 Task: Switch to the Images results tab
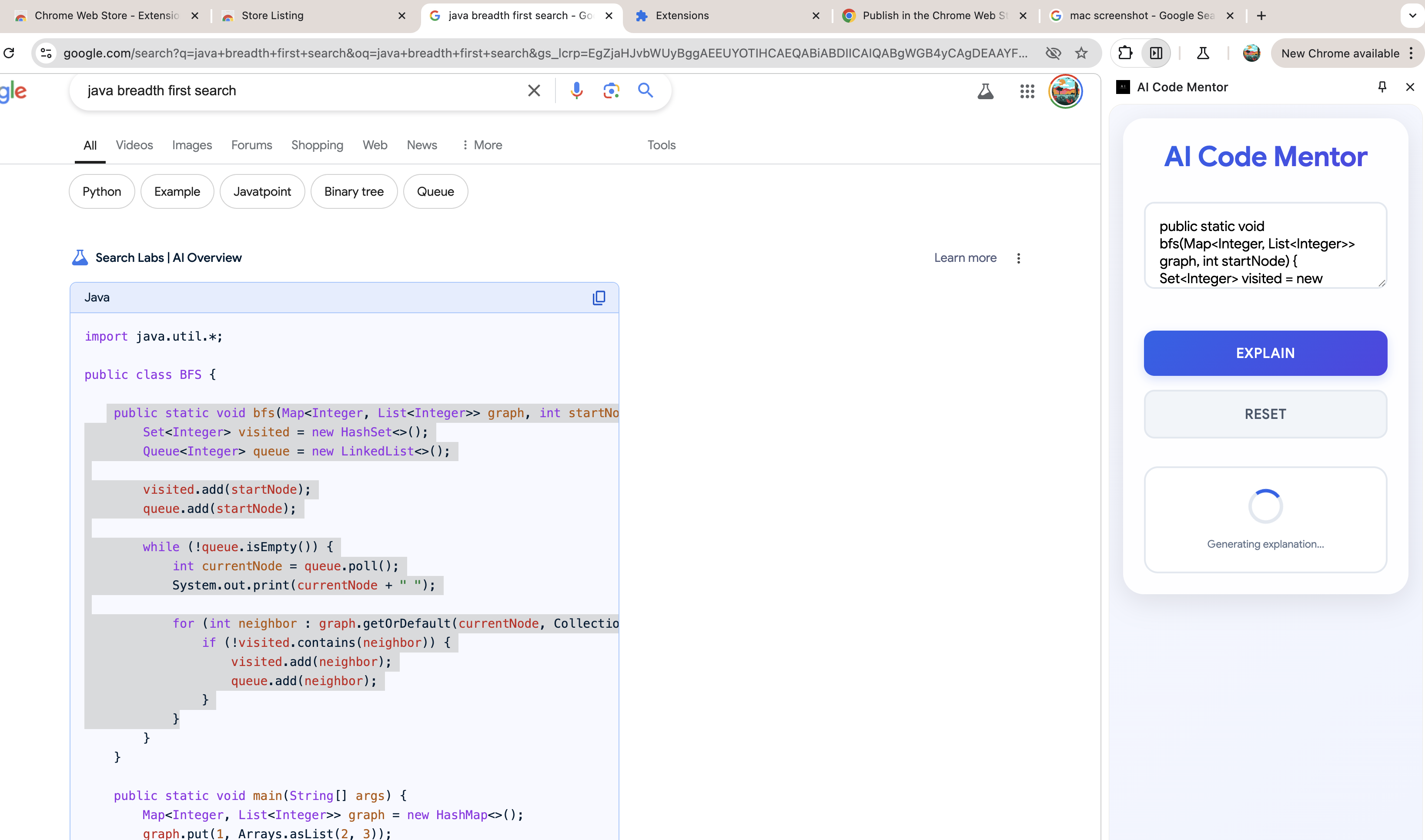[x=192, y=145]
